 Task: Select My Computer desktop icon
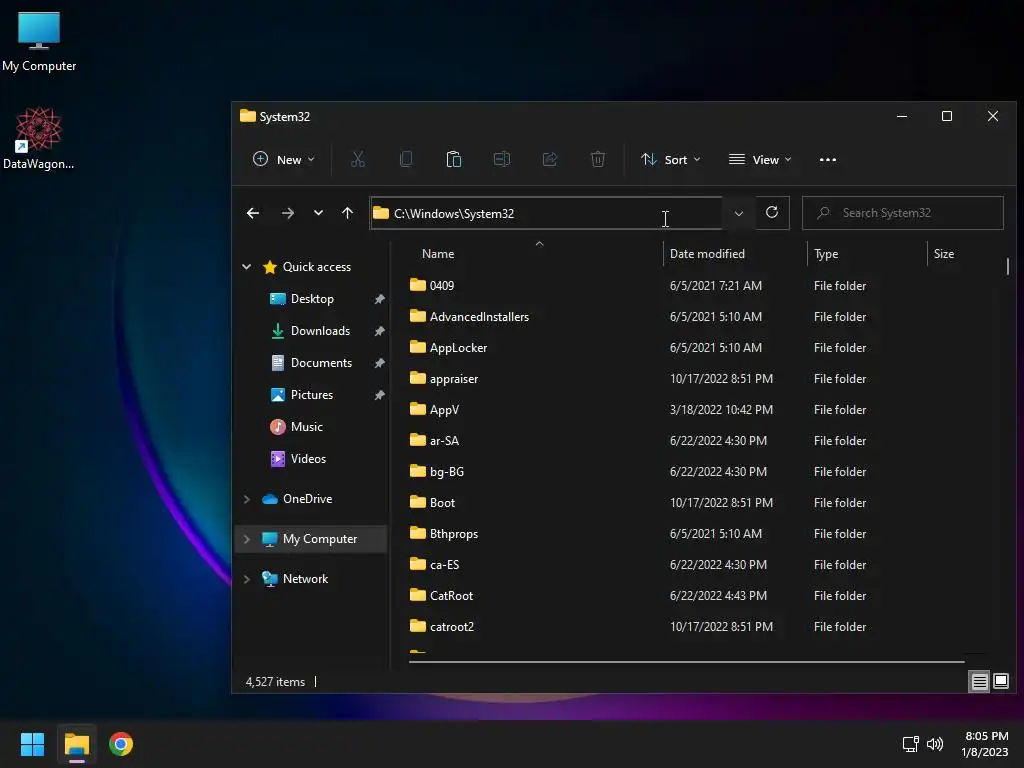coord(39,41)
